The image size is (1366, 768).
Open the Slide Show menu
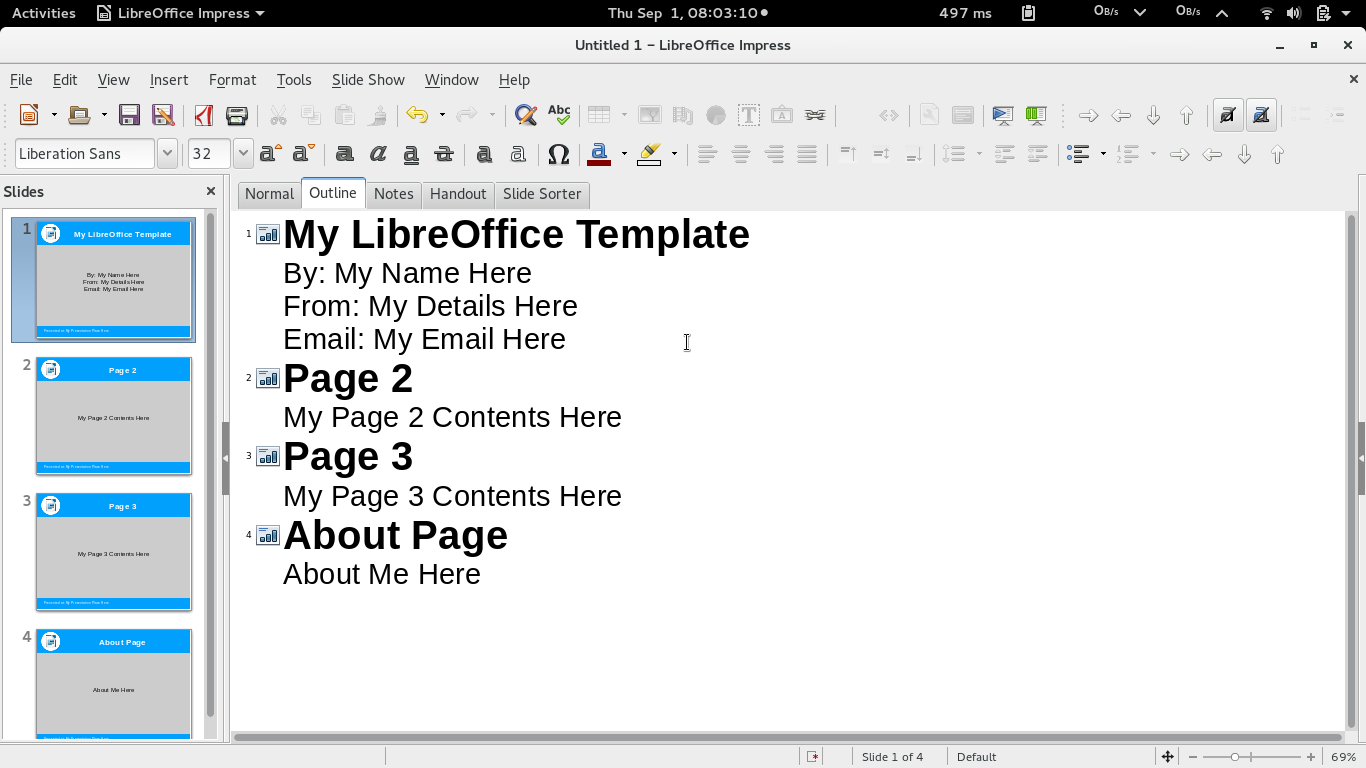[368, 80]
